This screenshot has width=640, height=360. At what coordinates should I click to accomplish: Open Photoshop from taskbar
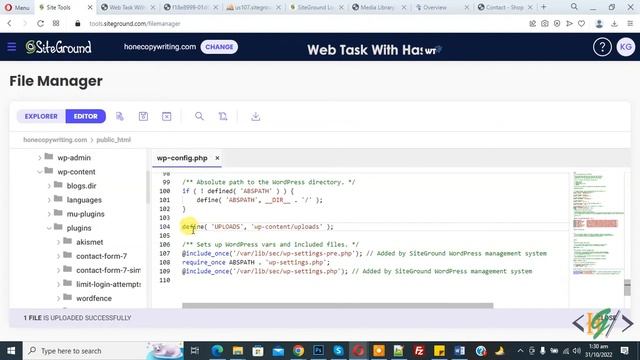(x=318, y=351)
